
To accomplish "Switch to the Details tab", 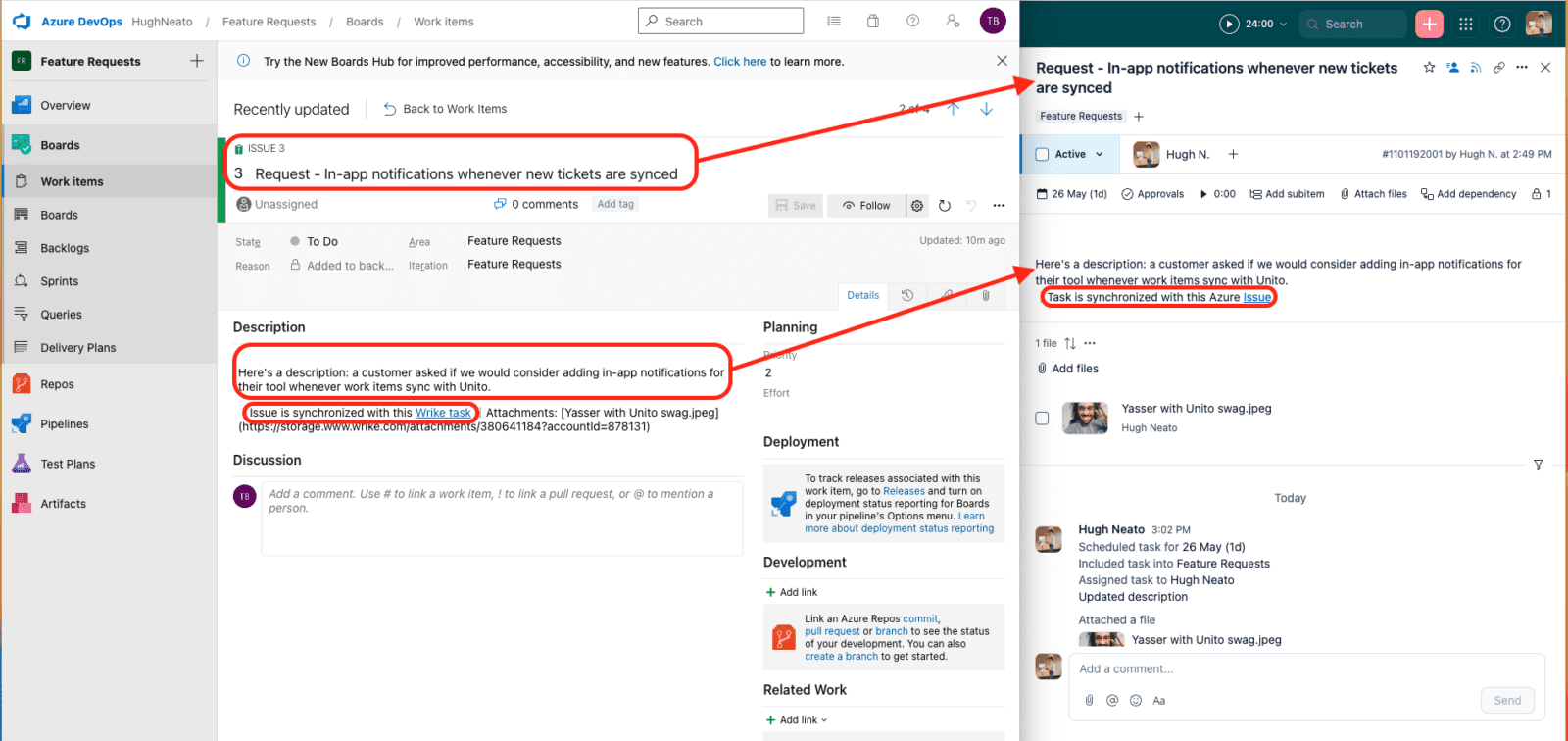I will tap(862, 295).
